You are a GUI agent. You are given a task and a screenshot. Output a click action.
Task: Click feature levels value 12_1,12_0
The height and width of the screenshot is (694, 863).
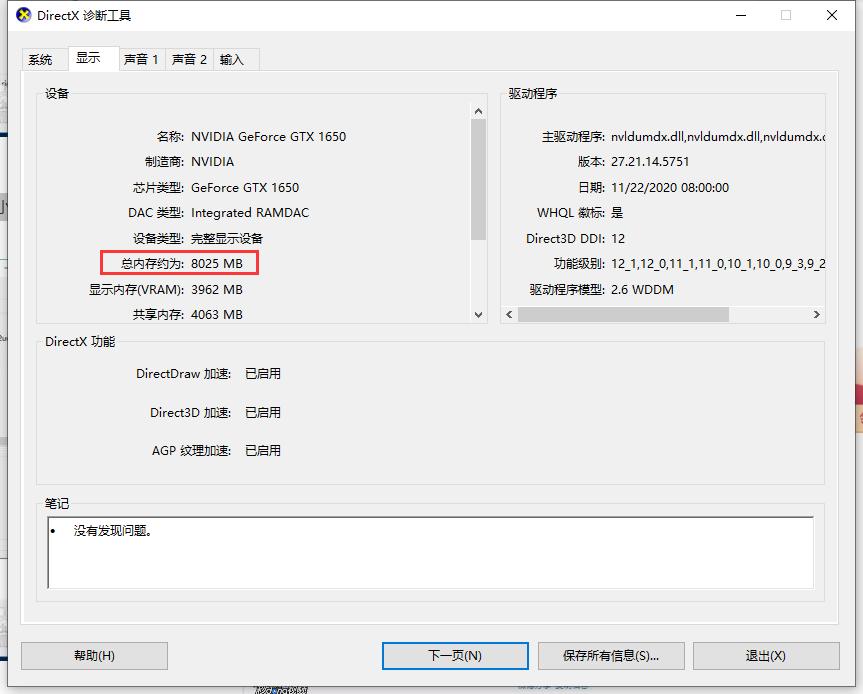[718, 264]
